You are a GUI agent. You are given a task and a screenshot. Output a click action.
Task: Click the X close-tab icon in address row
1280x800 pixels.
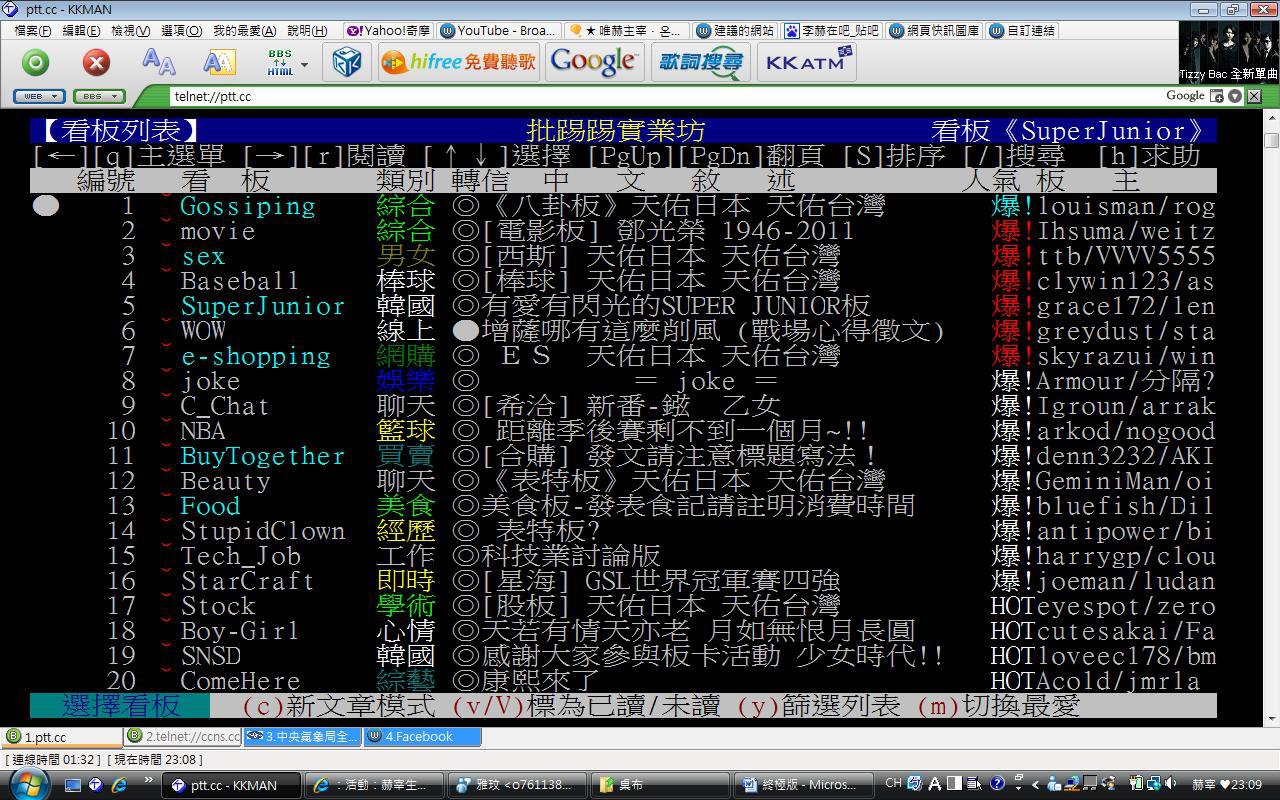tap(1253, 96)
